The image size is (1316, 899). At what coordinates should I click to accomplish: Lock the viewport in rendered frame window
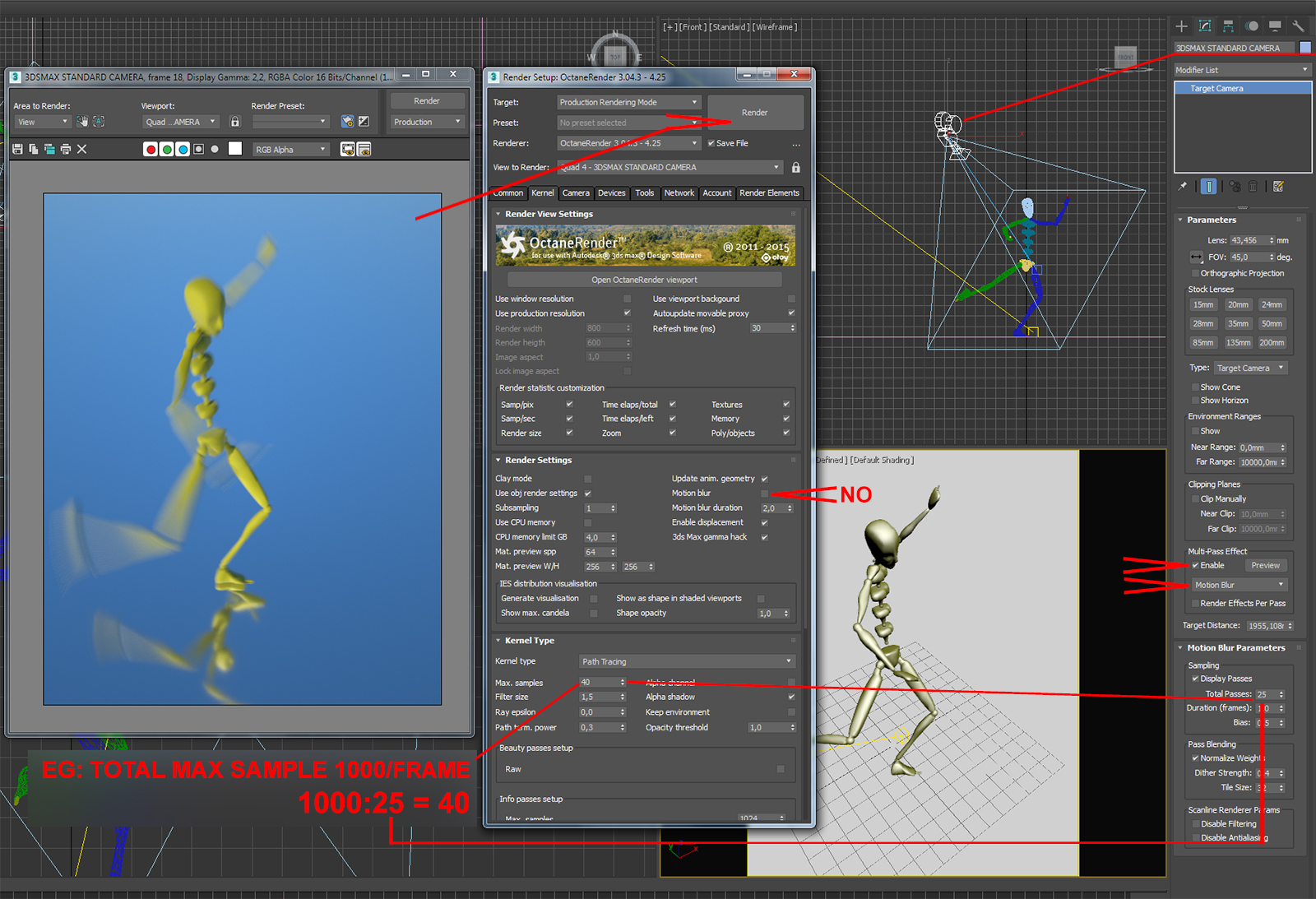pos(235,122)
